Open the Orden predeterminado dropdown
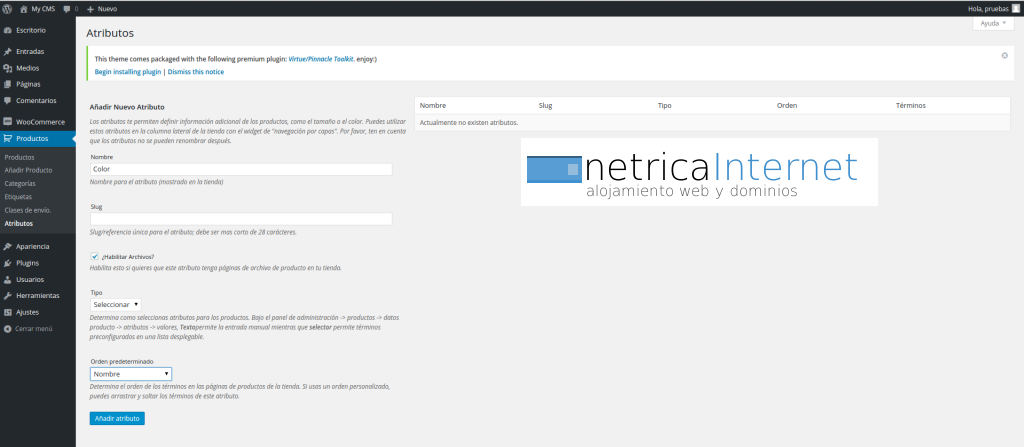Viewport: 1024px width, 447px height. coord(130,374)
